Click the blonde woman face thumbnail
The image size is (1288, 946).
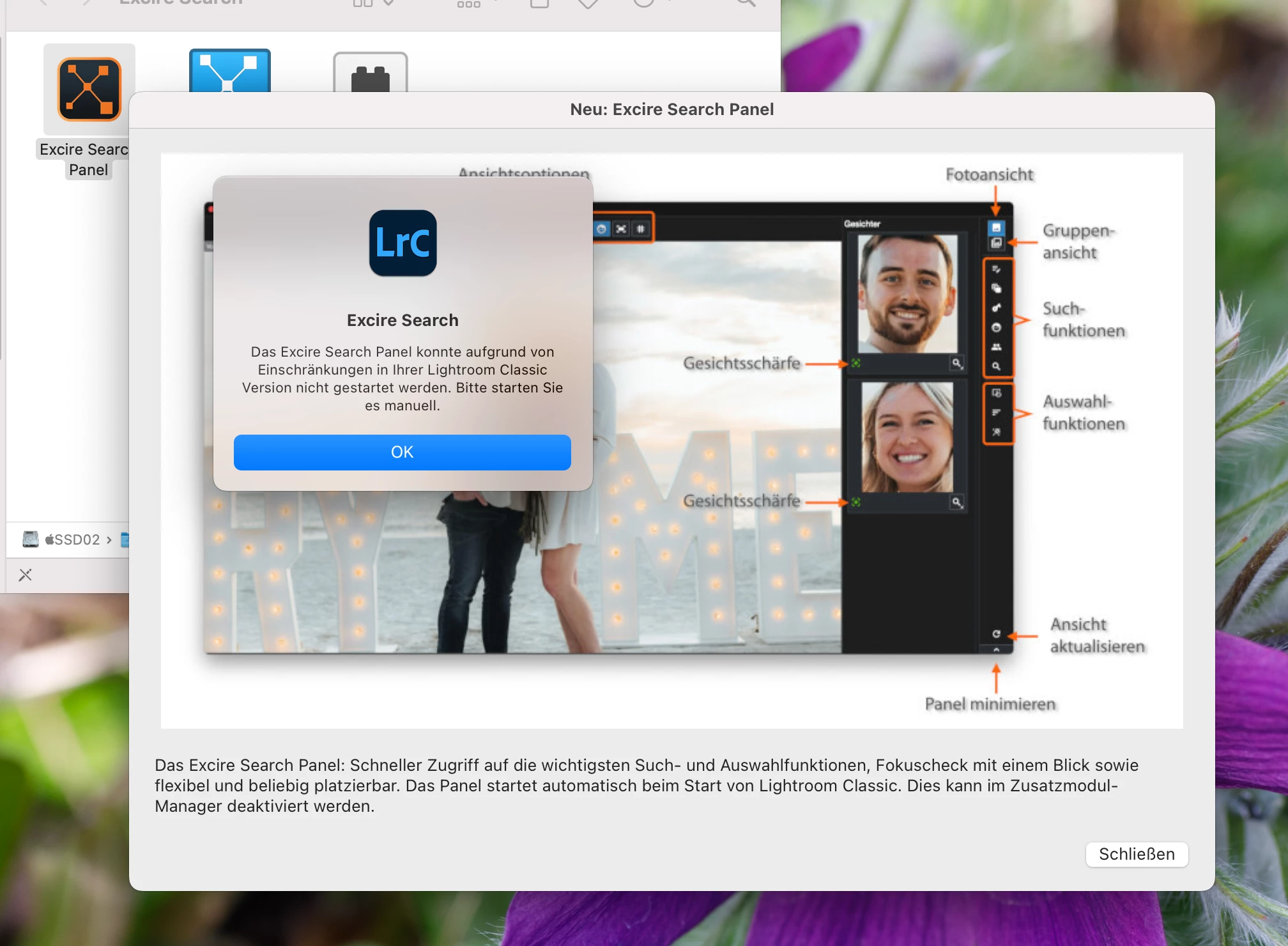(907, 437)
